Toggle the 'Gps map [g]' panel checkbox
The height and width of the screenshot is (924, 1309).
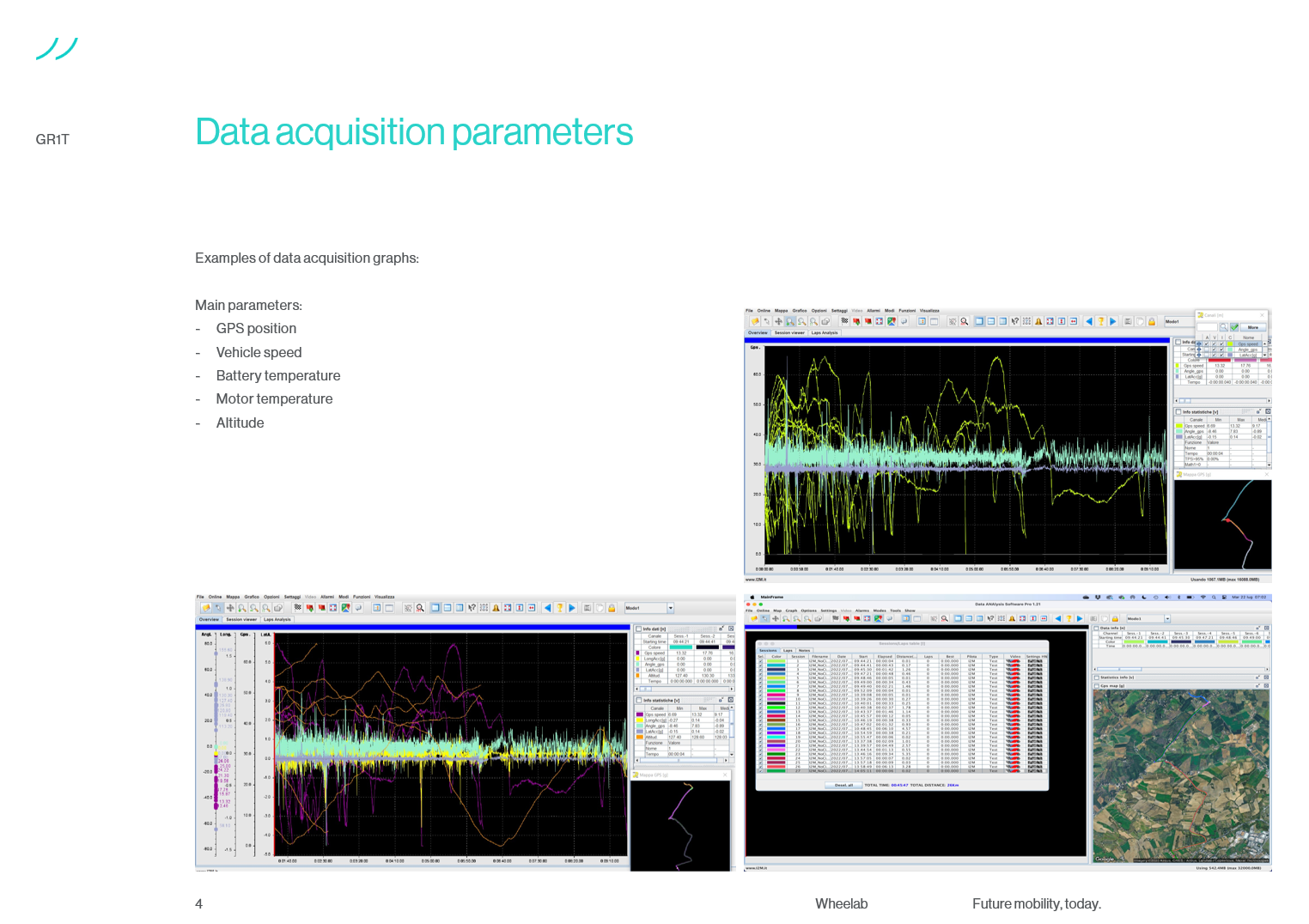click(1097, 686)
